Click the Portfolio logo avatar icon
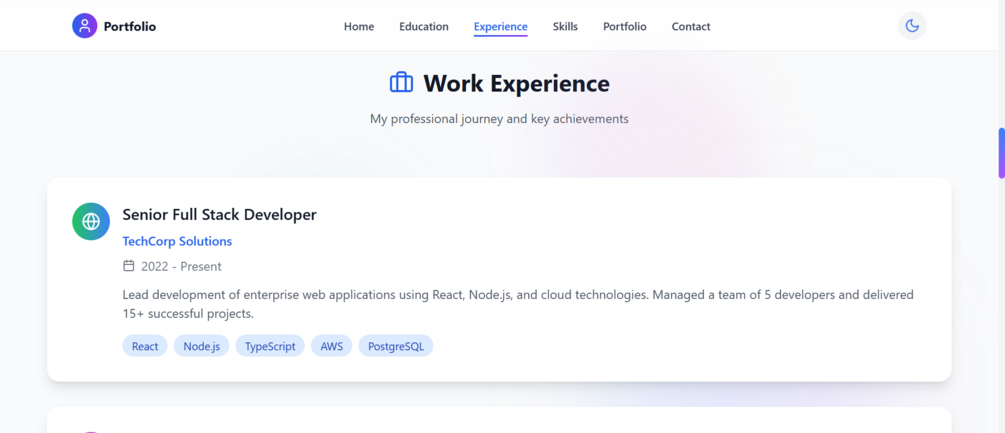Image resolution: width=1005 pixels, height=433 pixels. click(85, 26)
